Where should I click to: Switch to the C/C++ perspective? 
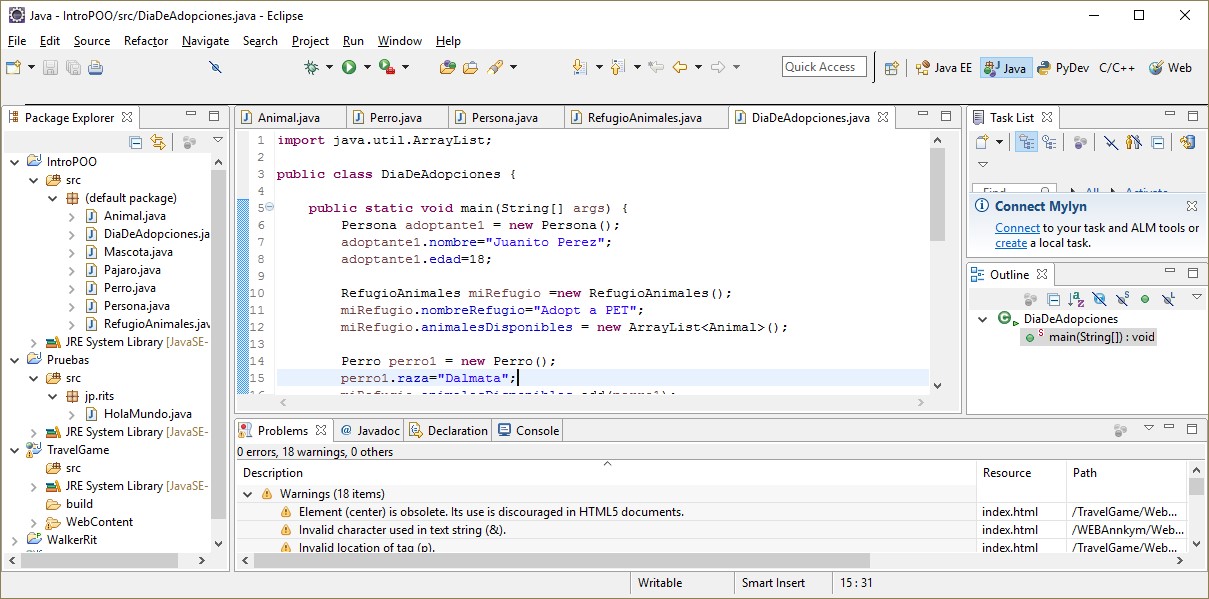[x=1117, y=68]
